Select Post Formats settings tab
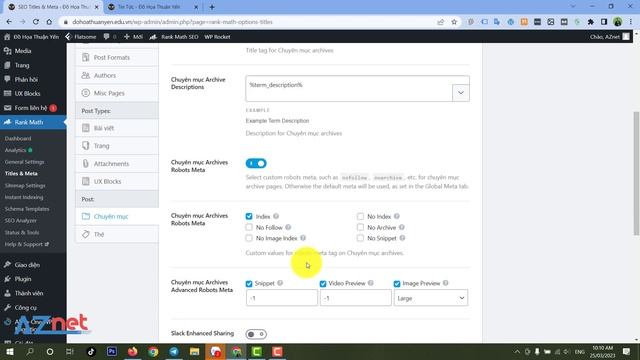Viewport: 640px width, 360px height. coord(117,58)
